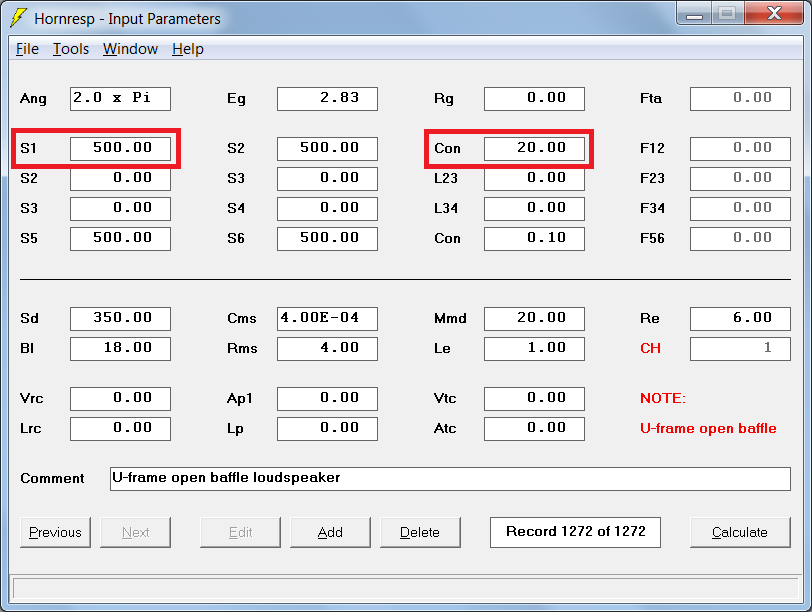The width and height of the screenshot is (812, 612).
Task: Click the Fta field
Action: (741, 98)
